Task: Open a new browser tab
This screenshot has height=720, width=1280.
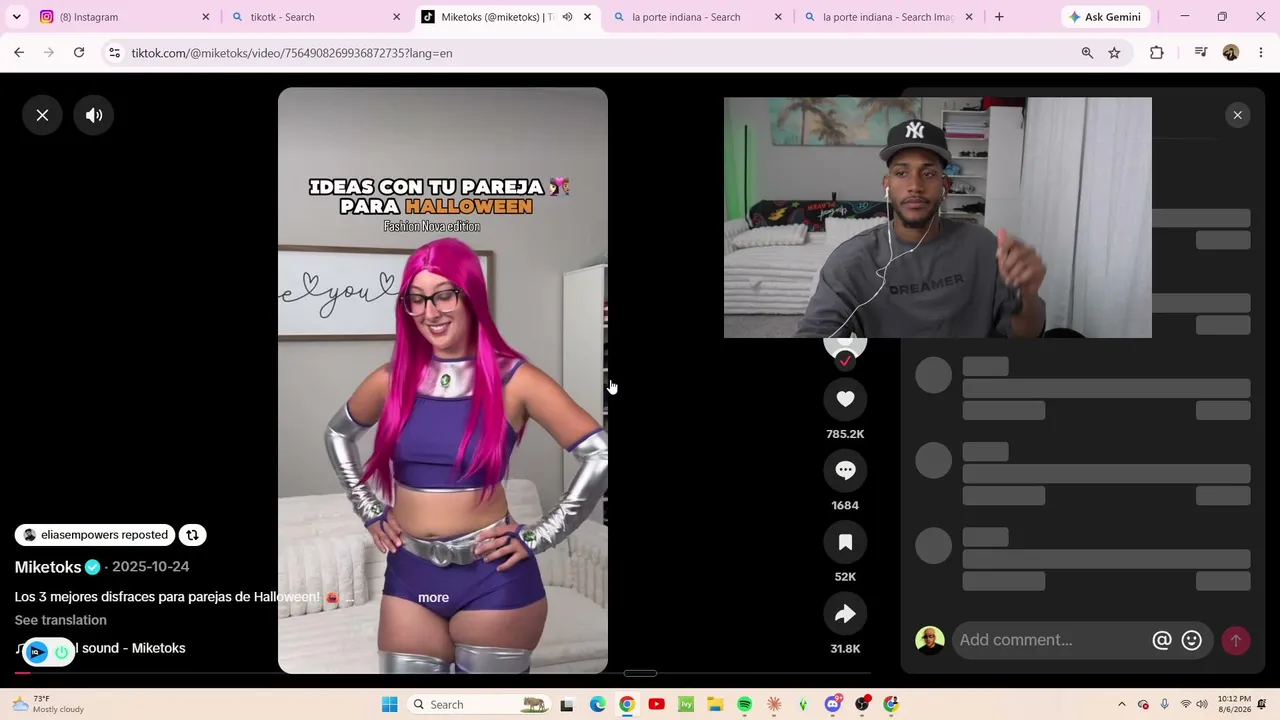Action: (998, 17)
